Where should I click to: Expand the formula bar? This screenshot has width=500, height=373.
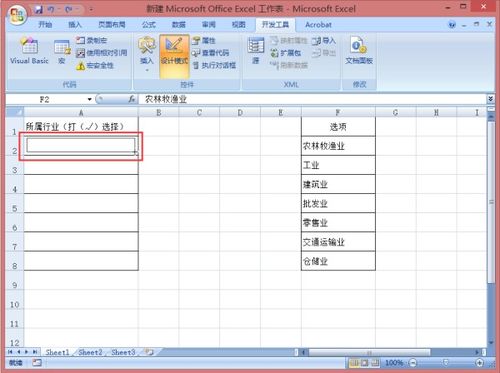[x=490, y=99]
